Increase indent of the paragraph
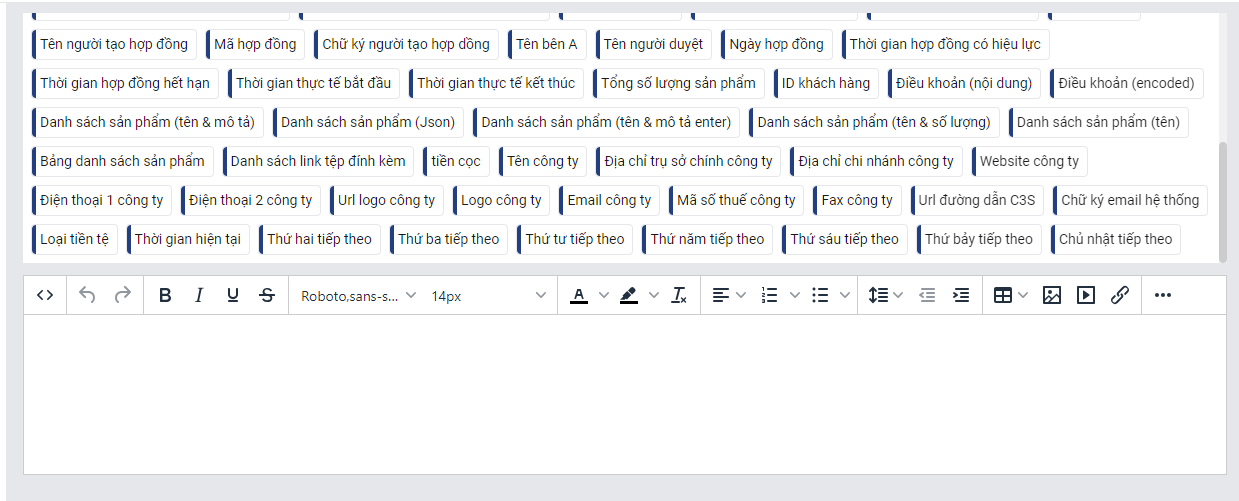1239x501 pixels. (961, 295)
